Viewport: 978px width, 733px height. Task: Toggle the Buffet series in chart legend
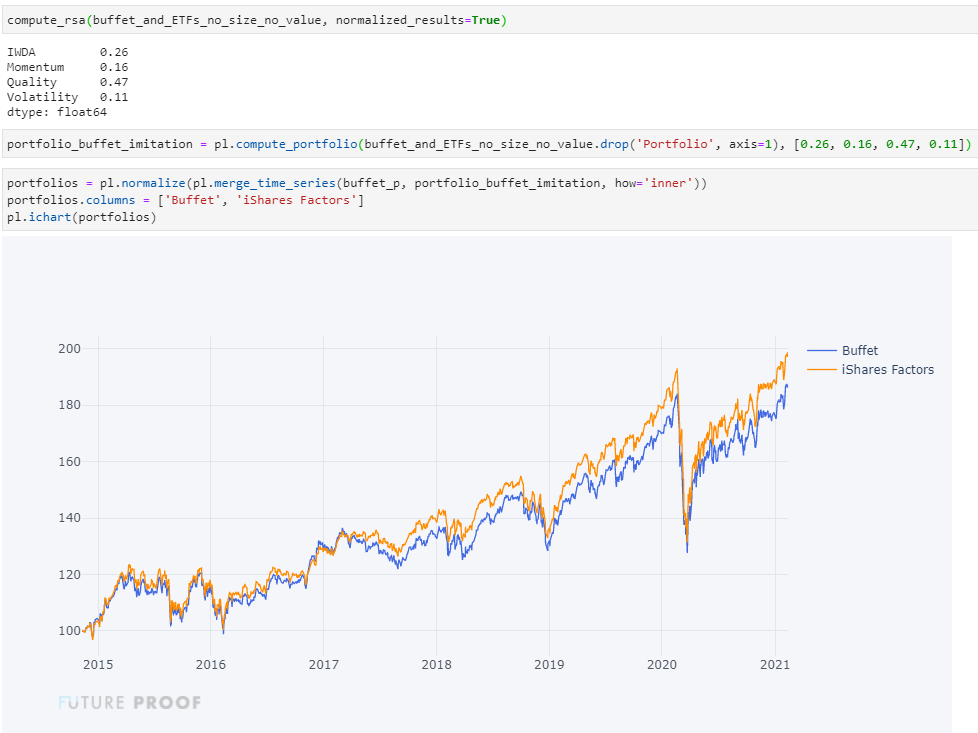point(859,351)
